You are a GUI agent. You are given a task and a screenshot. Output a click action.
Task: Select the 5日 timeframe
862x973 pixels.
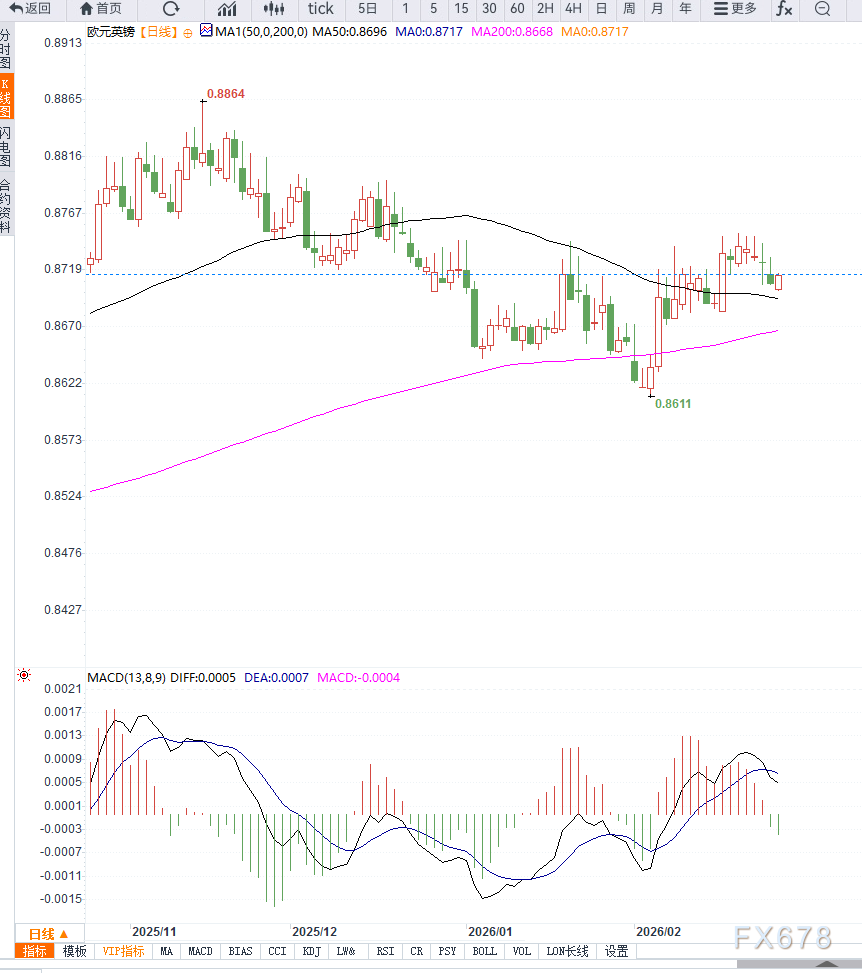pyautogui.click(x=368, y=9)
